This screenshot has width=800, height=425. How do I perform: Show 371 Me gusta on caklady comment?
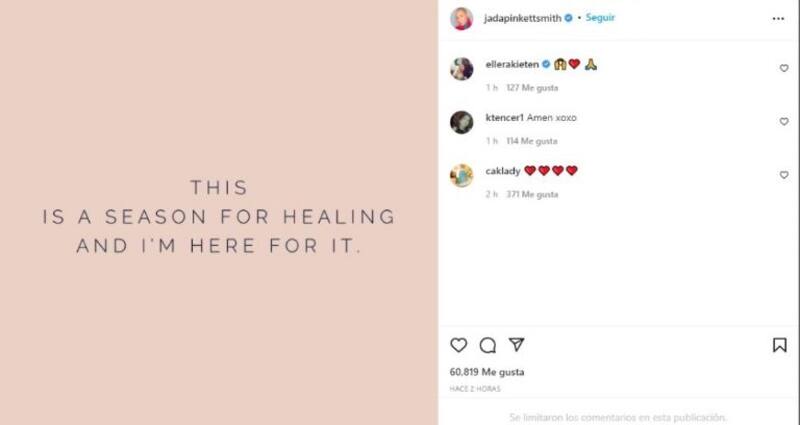coord(532,194)
